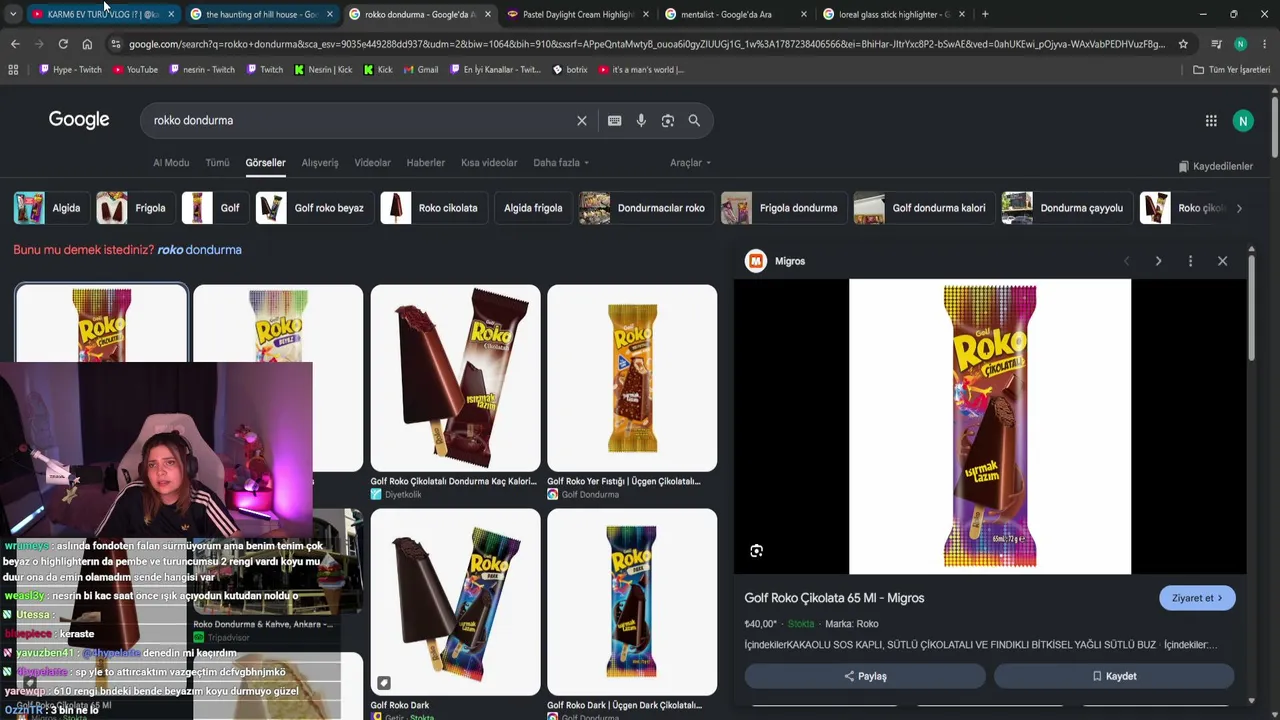The image size is (1280, 720).
Task: Switch to the AI Modu tab
Action: pos(171,163)
